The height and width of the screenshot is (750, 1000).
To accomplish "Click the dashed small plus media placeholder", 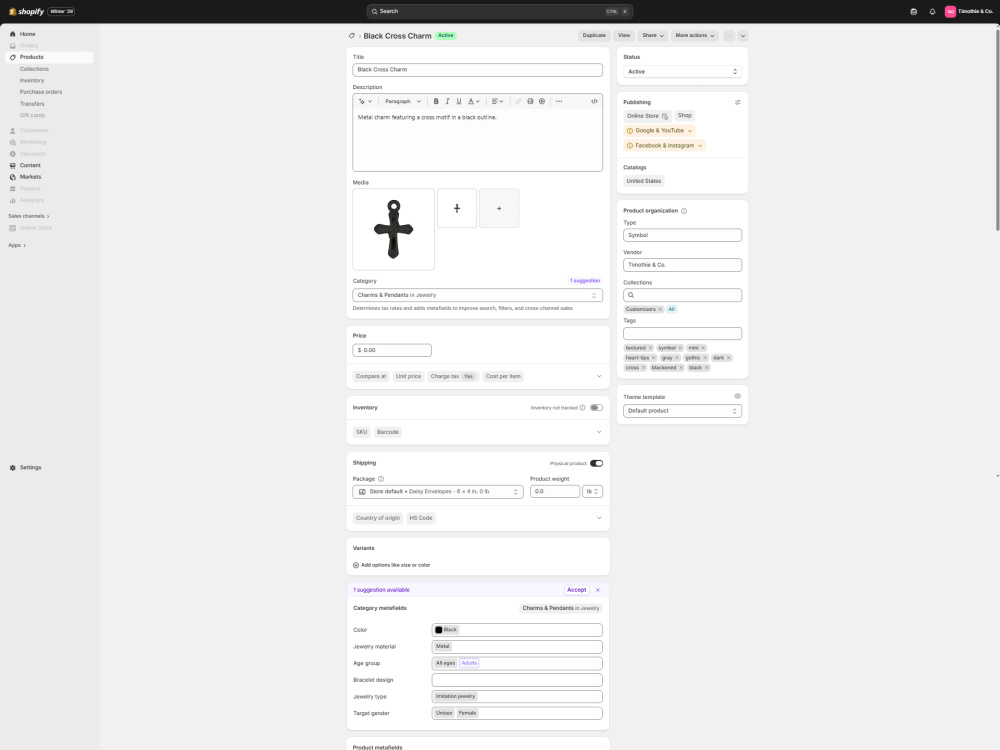I will (x=499, y=209).
